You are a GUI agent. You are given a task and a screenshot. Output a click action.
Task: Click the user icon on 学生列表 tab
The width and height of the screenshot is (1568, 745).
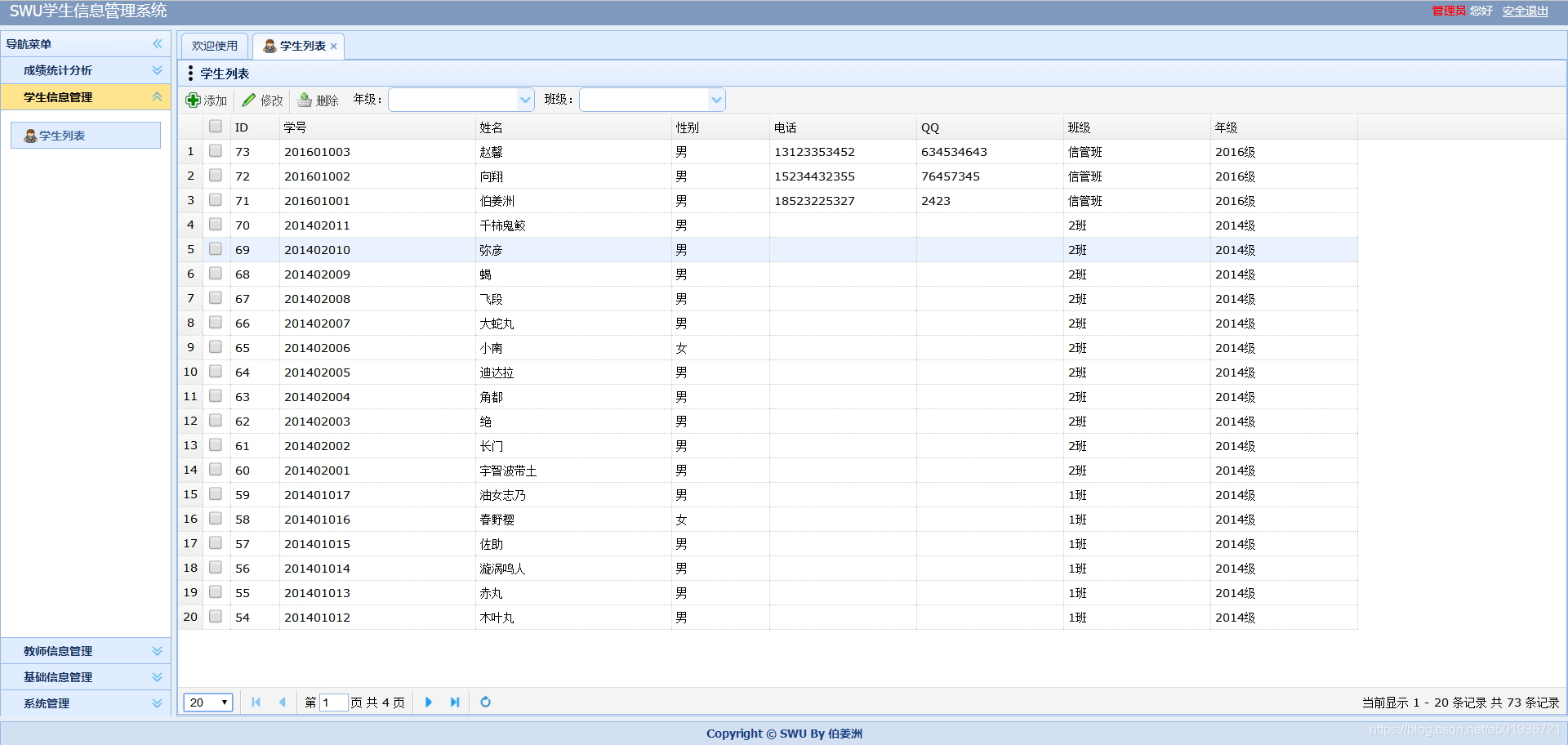269,46
